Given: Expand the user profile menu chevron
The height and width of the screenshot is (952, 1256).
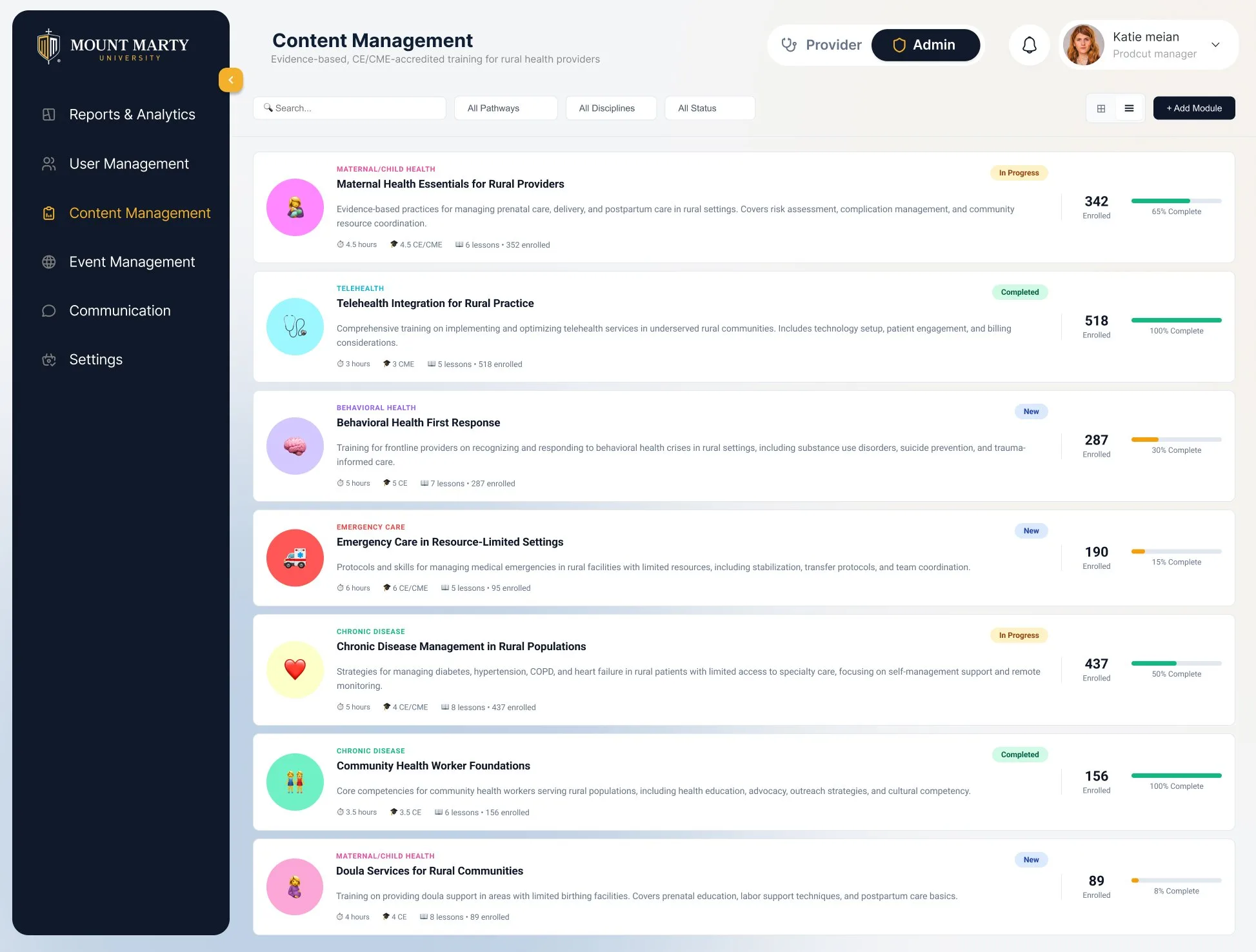Looking at the screenshot, I should pyautogui.click(x=1215, y=45).
